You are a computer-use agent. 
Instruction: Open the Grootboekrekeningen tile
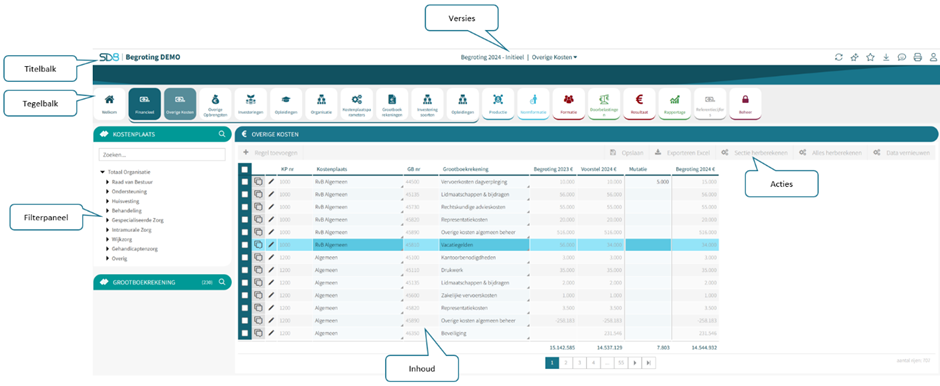(x=392, y=104)
